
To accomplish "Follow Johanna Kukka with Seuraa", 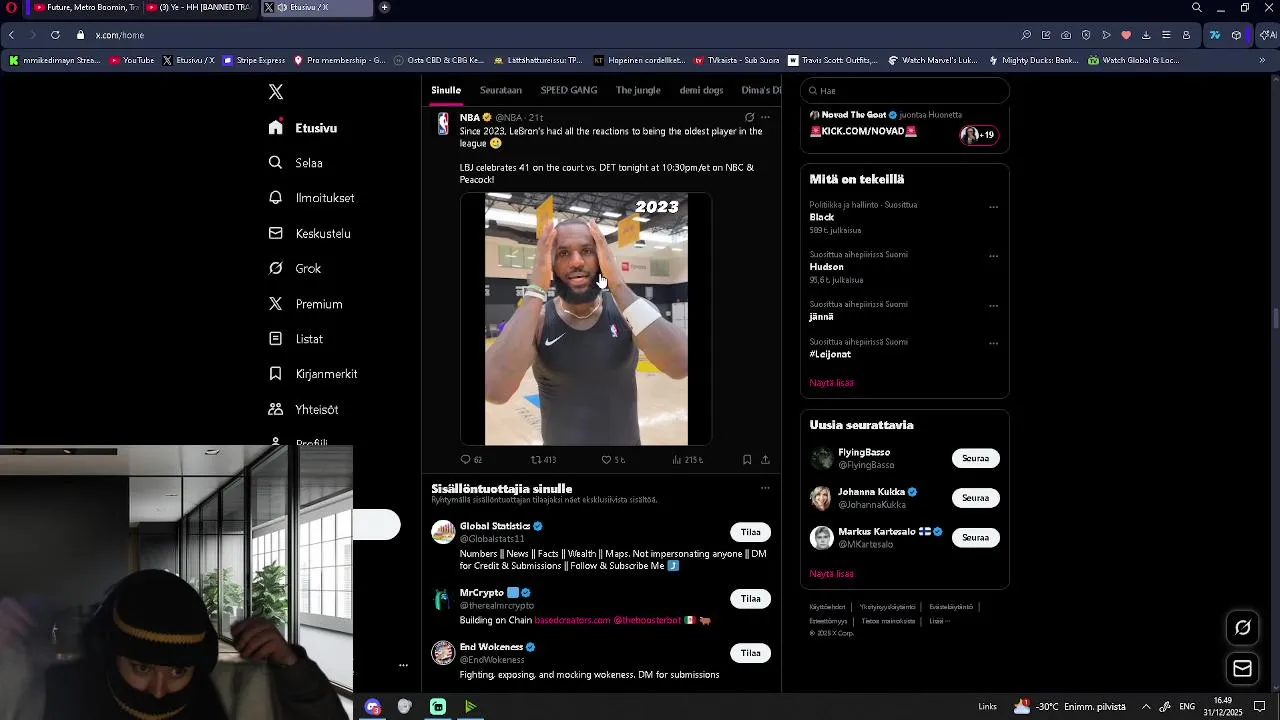I will tap(975, 498).
